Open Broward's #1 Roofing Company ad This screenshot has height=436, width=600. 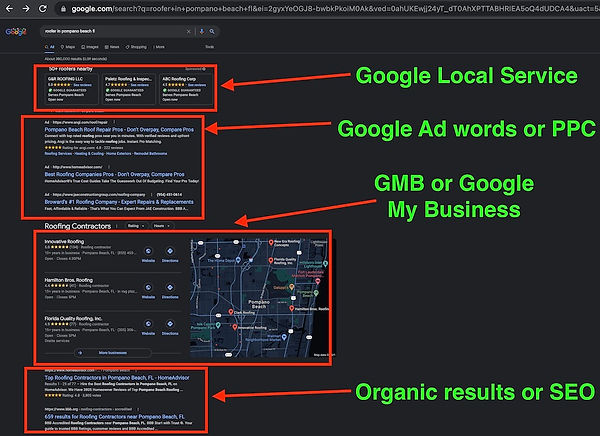click(x=119, y=202)
